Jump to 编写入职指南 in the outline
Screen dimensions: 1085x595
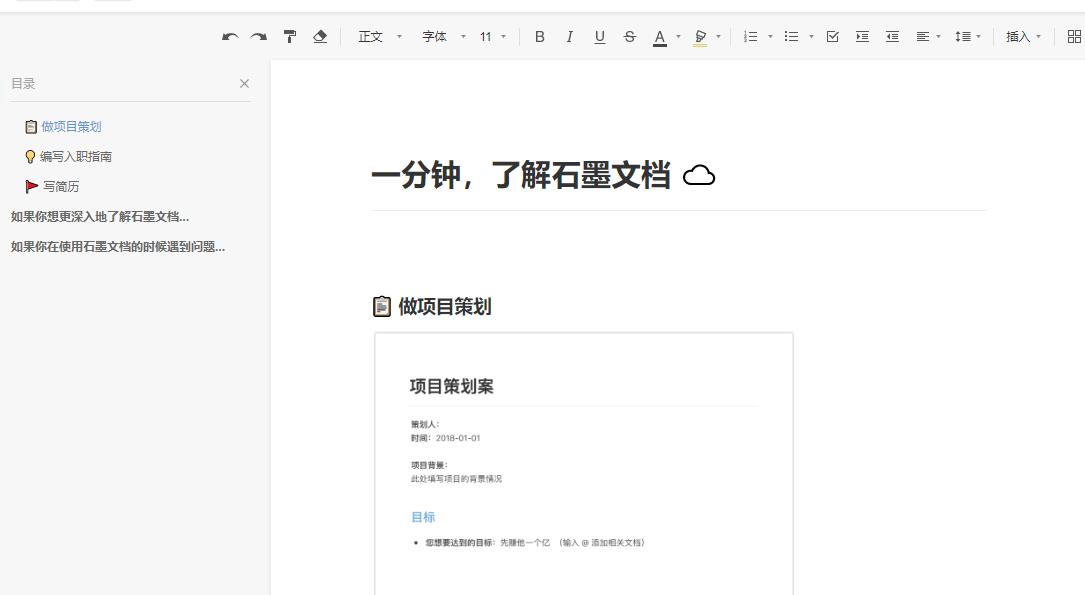click(x=75, y=157)
